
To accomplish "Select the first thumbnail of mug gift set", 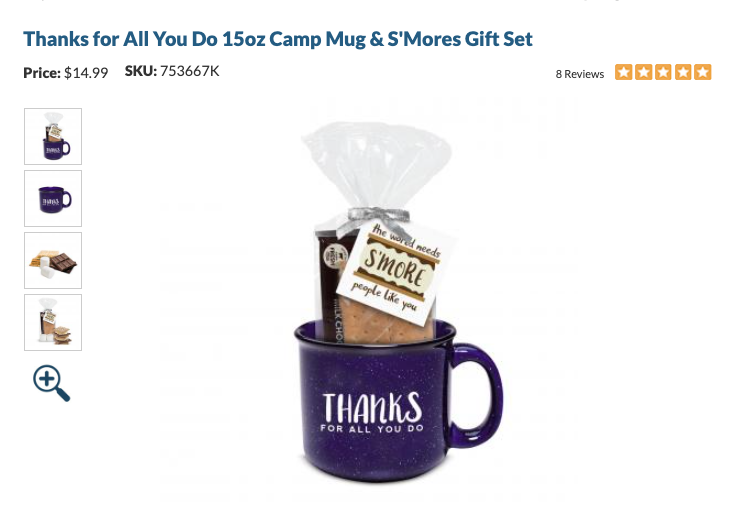I will 53,137.
